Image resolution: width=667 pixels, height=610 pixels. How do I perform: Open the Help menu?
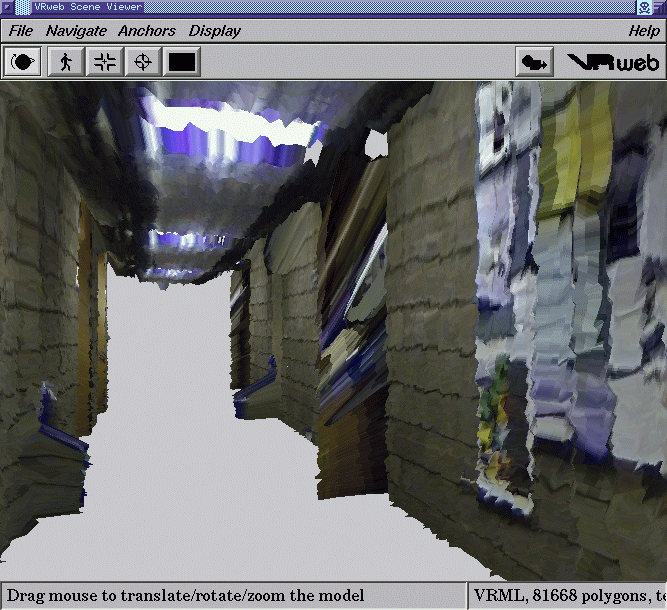coord(643,31)
